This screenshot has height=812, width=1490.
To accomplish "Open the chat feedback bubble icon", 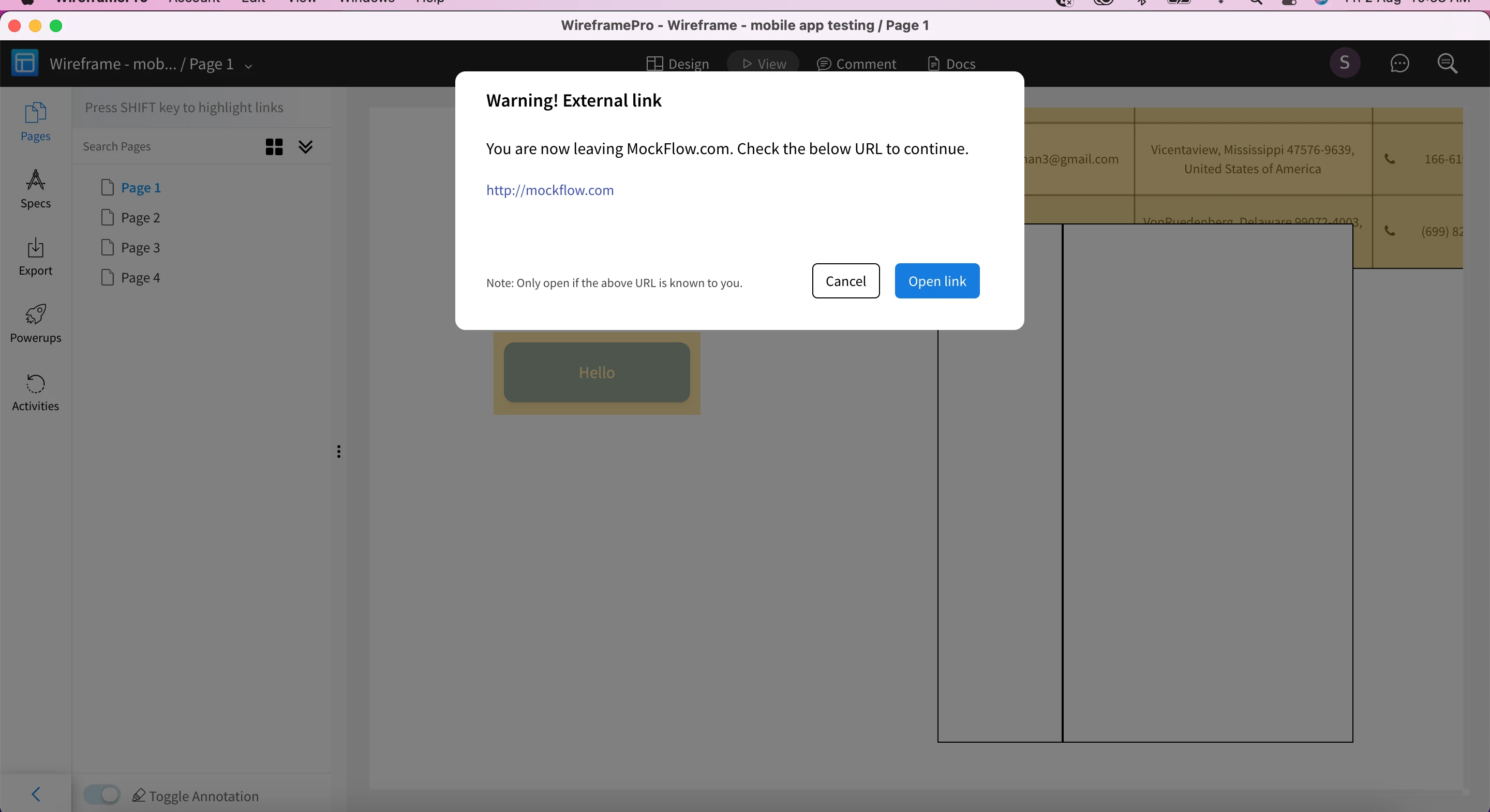I will (1399, 63).
